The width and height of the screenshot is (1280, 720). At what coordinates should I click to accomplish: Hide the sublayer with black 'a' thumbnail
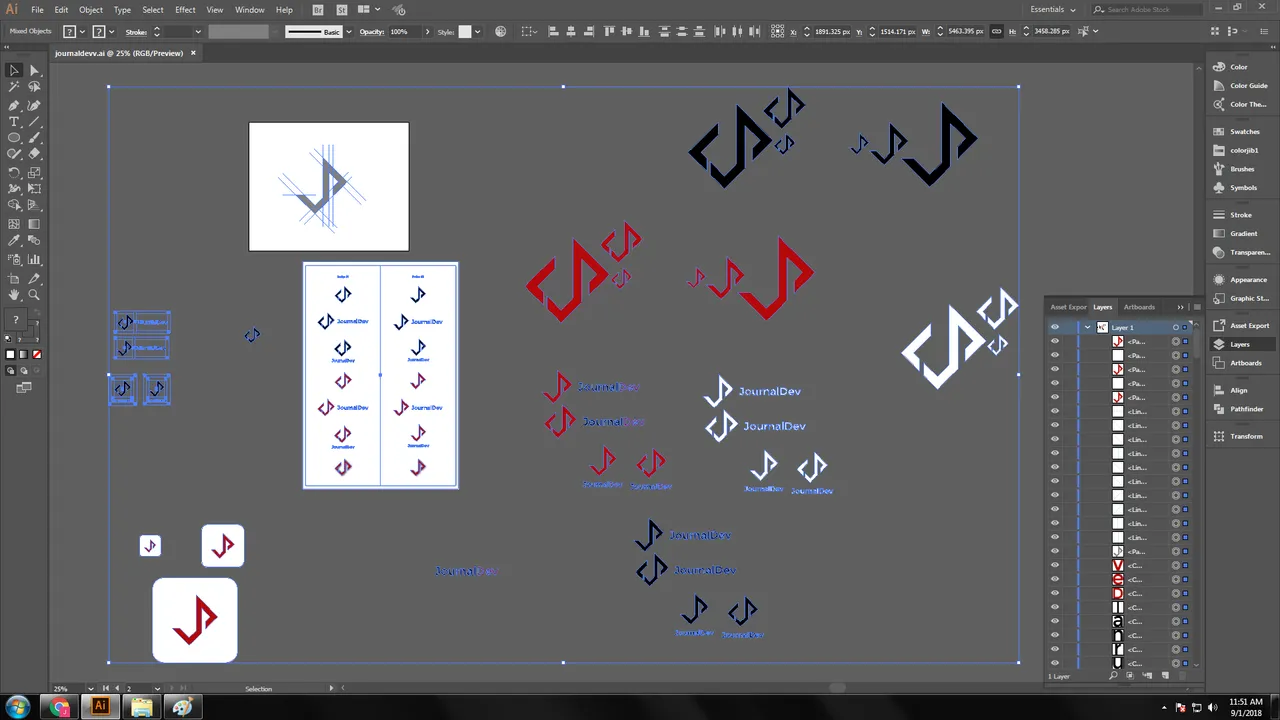point(1054,621)
